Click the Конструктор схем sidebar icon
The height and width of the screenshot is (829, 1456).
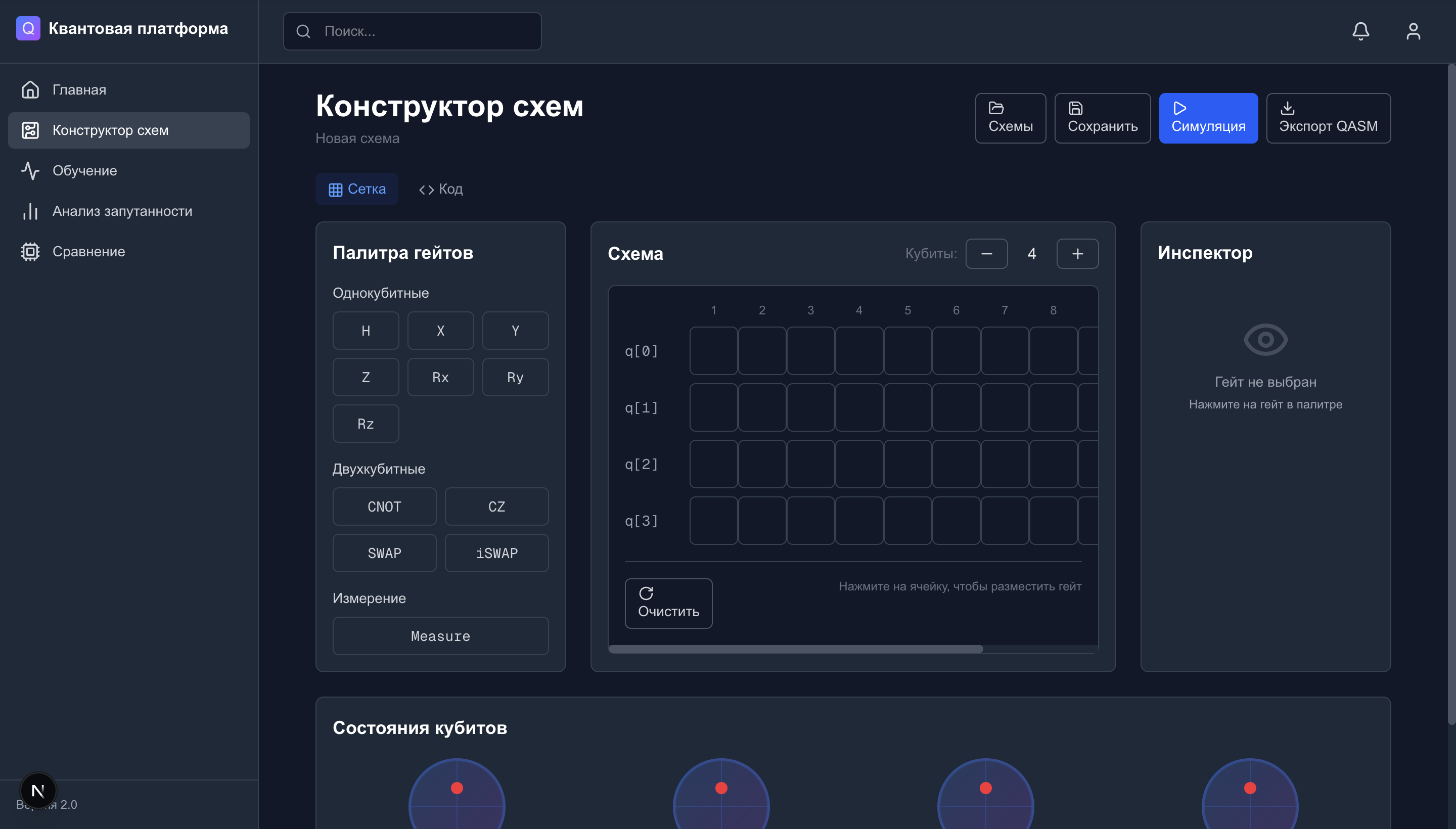[x=30, y=130]
